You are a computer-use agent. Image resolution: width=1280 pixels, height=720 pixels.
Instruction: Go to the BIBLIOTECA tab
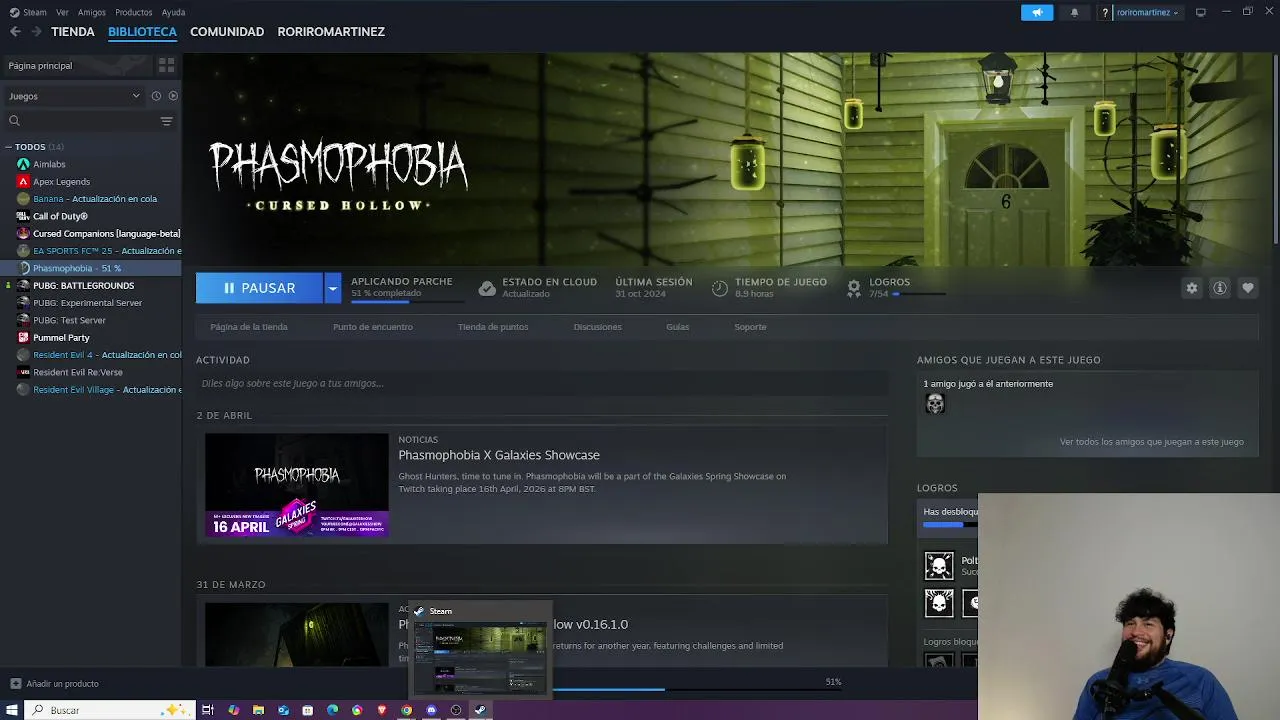[142, 32]
